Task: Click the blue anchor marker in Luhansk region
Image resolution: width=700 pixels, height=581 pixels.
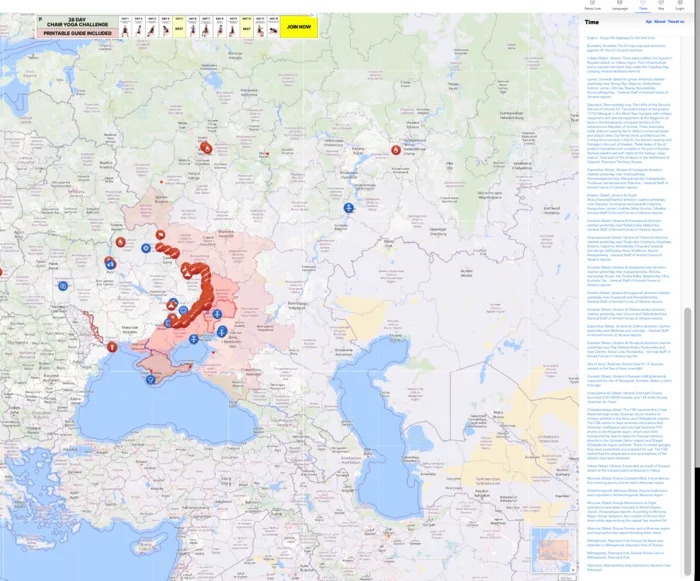Action: [x=217, y=314]
